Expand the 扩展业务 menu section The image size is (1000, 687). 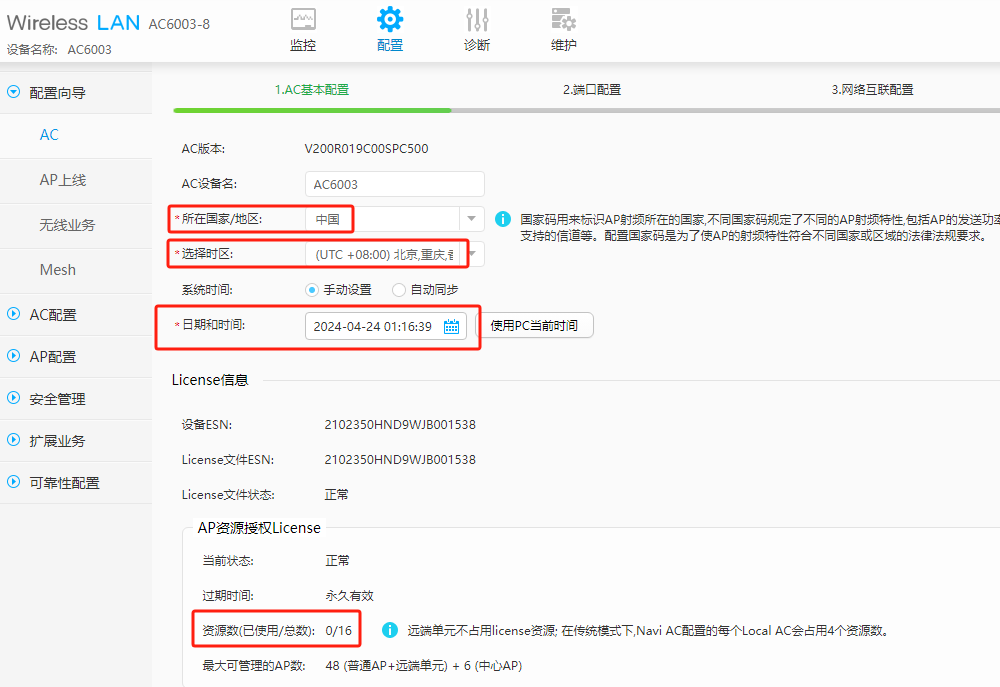coord(76,441)
